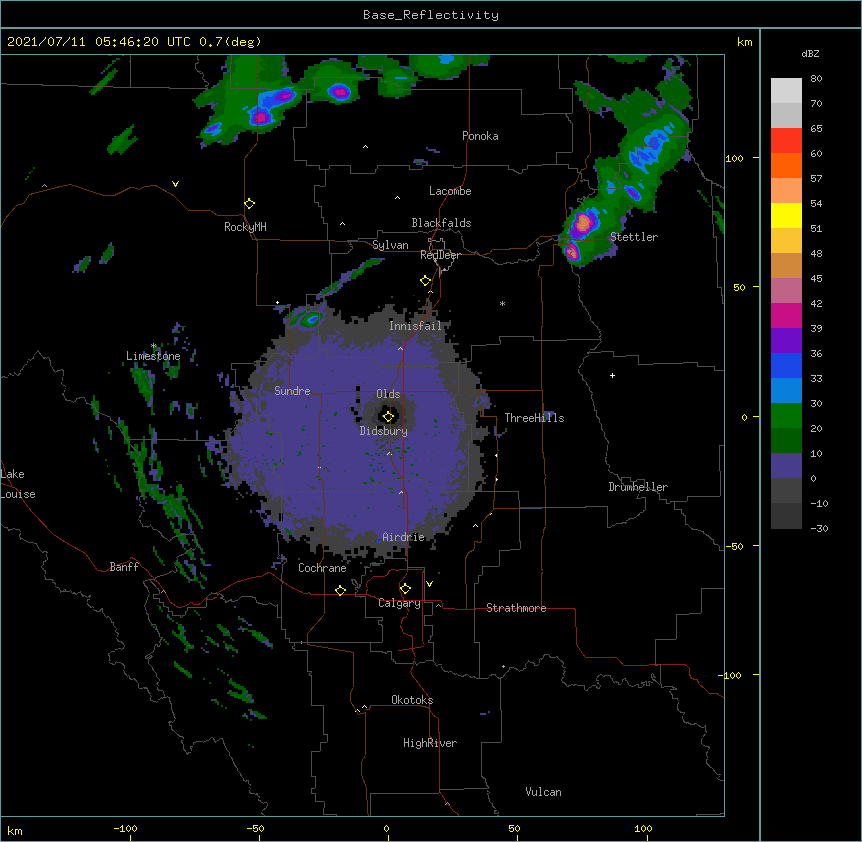Click the 42 value in dBZ legend
Viewport: 862px width, 842px height.
click(x=816, y=303)
